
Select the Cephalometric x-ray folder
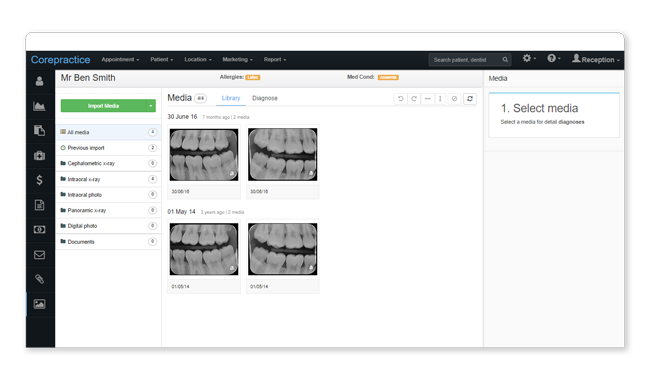[108, 163]
